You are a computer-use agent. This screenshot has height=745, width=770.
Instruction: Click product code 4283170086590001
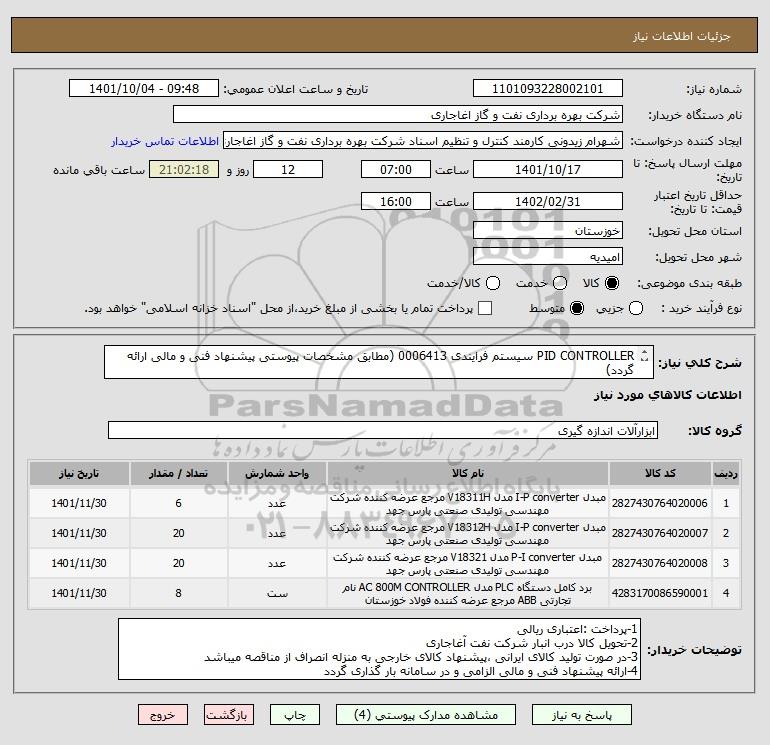(660, 593)
